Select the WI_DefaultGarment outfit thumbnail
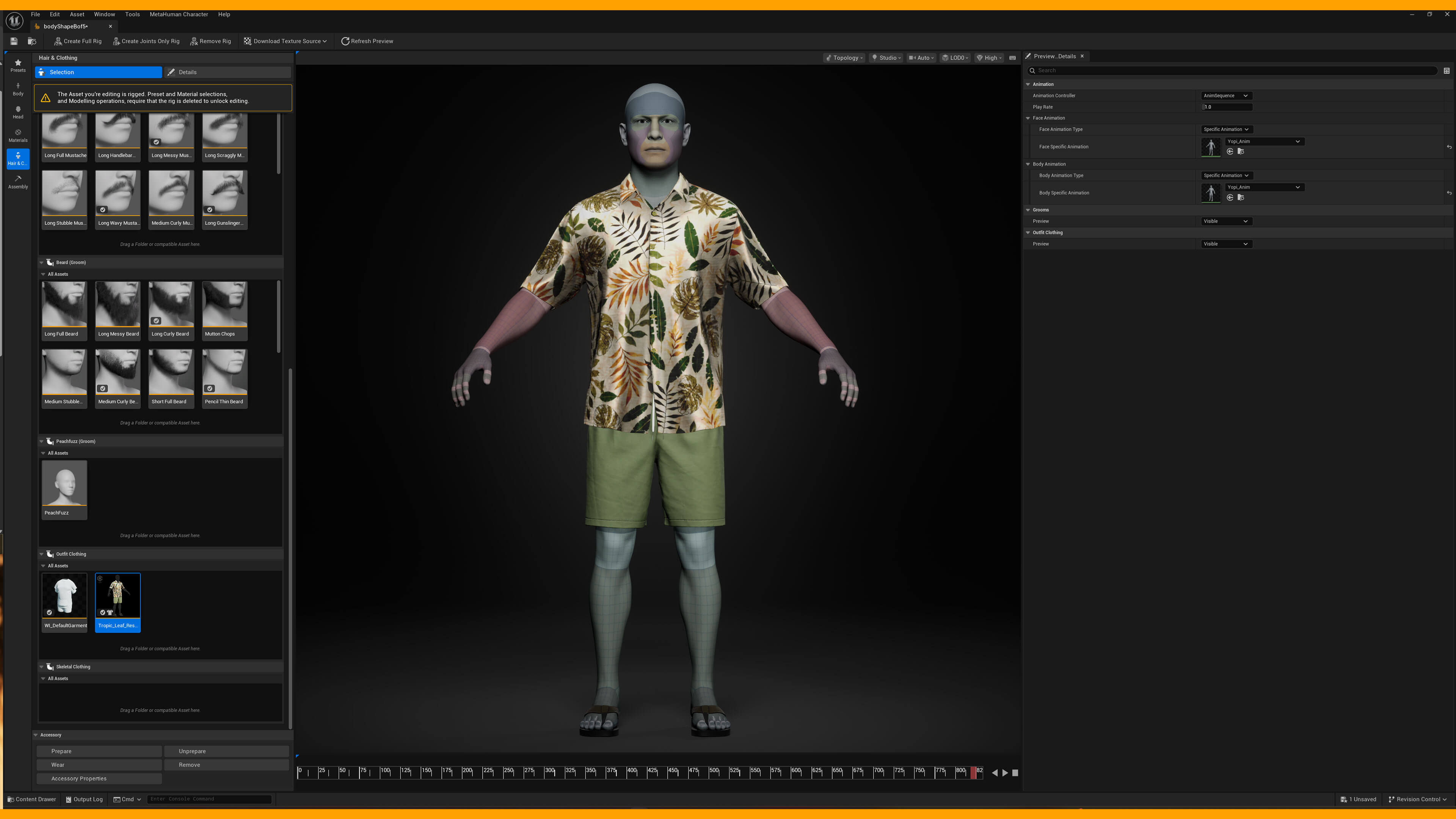This screenshot has height=819, width=1456. [64, 602]
